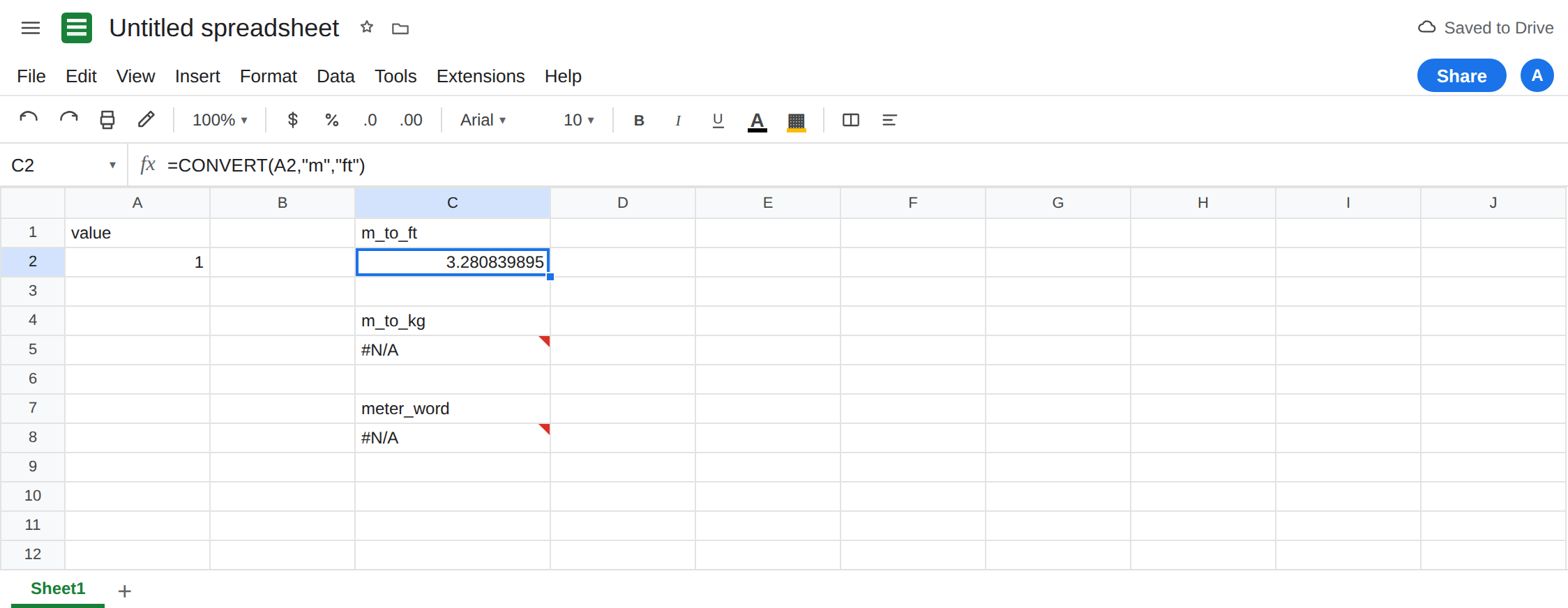1568x608 pixels.
Task: Add a new sheet with plus button
Action: tap(125, 591)
